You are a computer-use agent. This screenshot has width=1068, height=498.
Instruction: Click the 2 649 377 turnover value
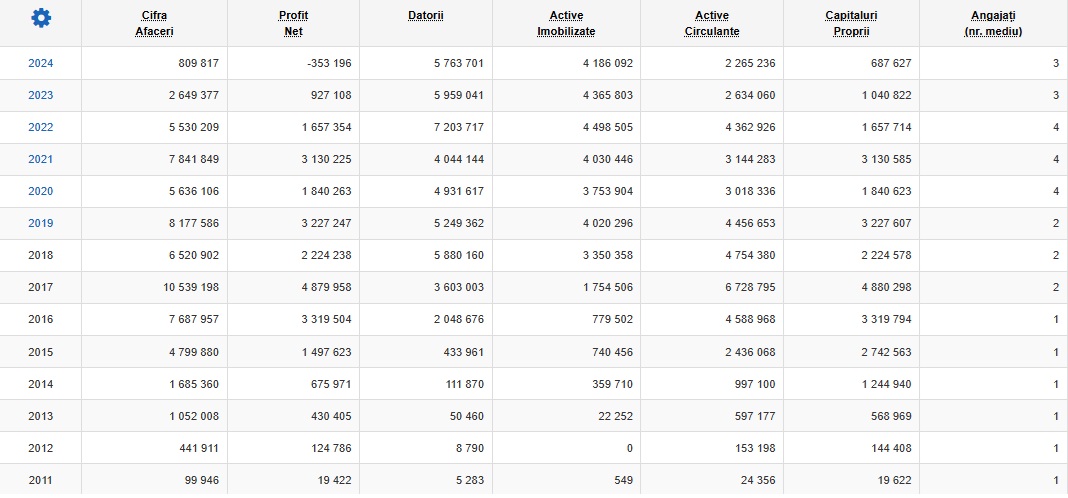point(193,95)
